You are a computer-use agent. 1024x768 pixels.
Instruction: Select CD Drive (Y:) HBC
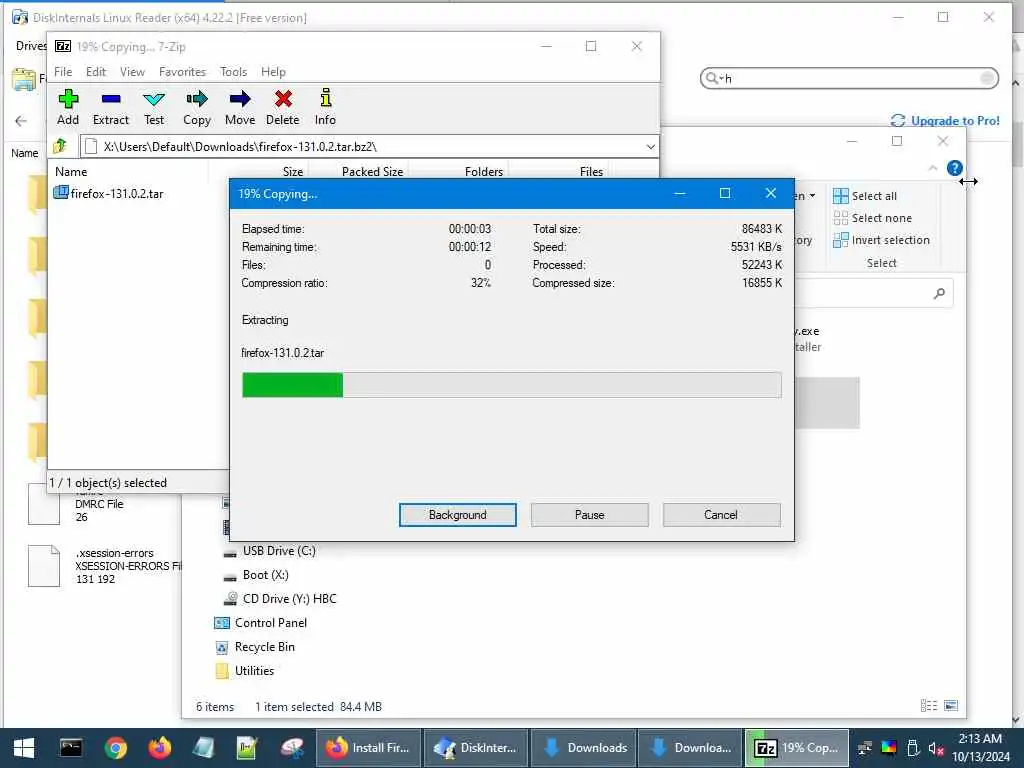click(x=281, y=599)
